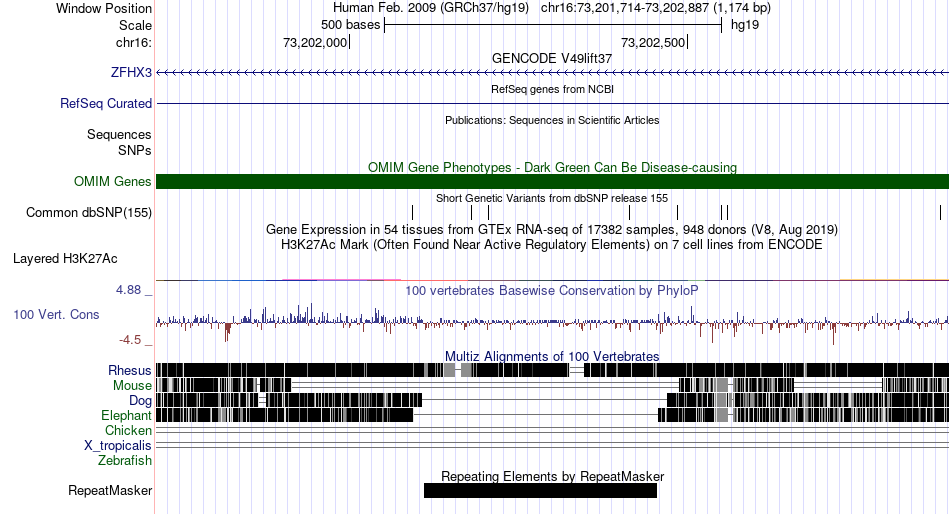This screenshot has height=514, width=950.
Task: Click the Publications: Sequences in Scientific Articles title
Action: (x=552, y=120)
